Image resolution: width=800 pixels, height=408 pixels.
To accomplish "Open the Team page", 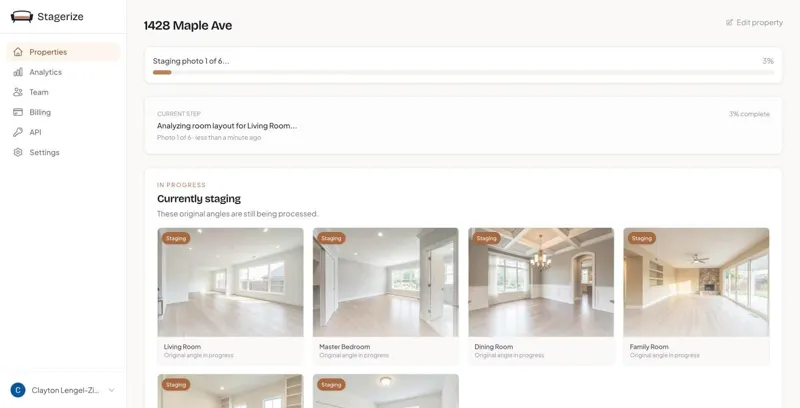I will (63, 92).
